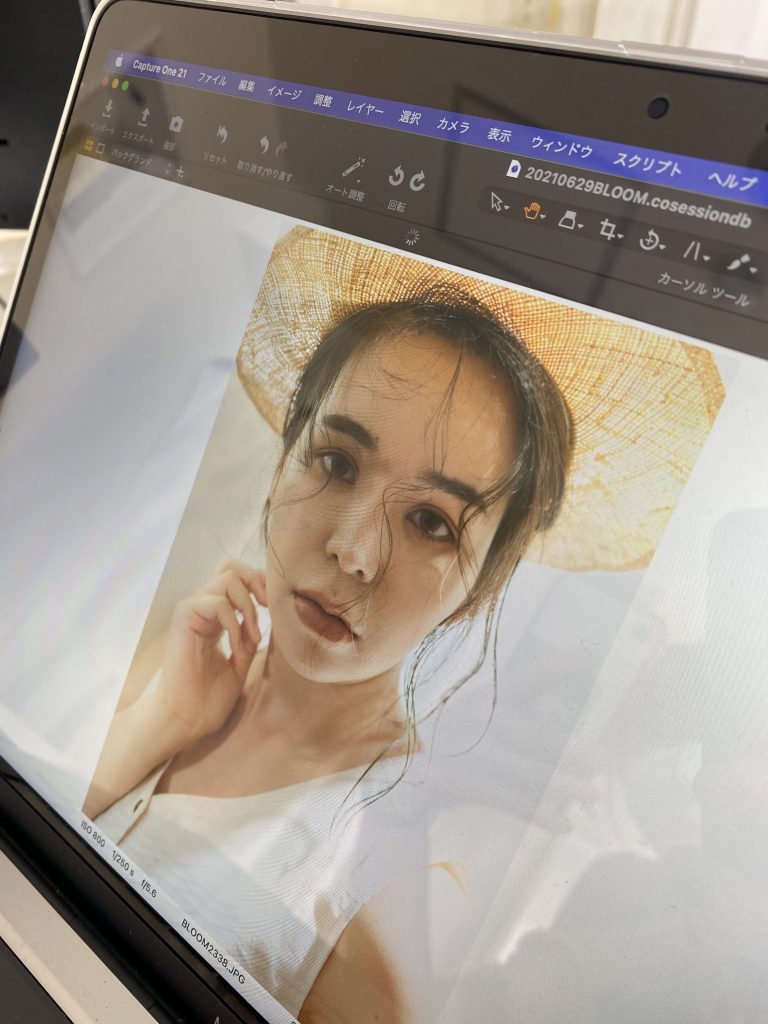Rotate the image left (counterclockwise)
Screen dimensions: 768x1024
point(396,178)
